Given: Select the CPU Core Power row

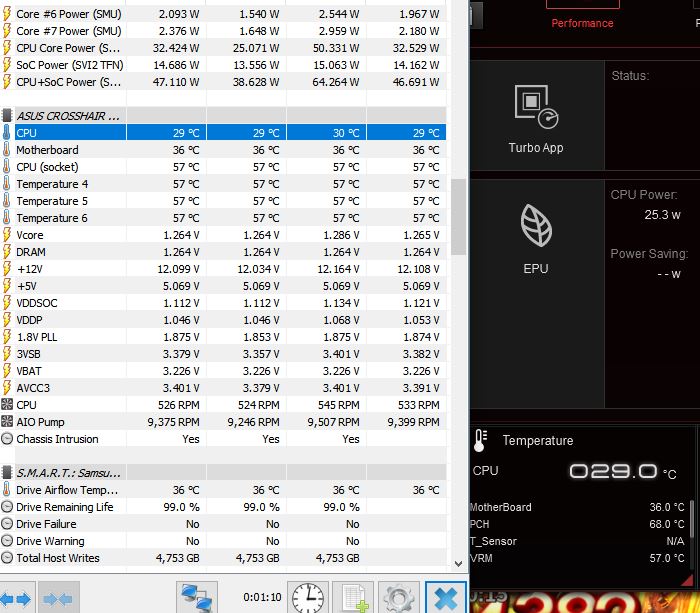Looking at the screenshot, I should pos(223,48).
